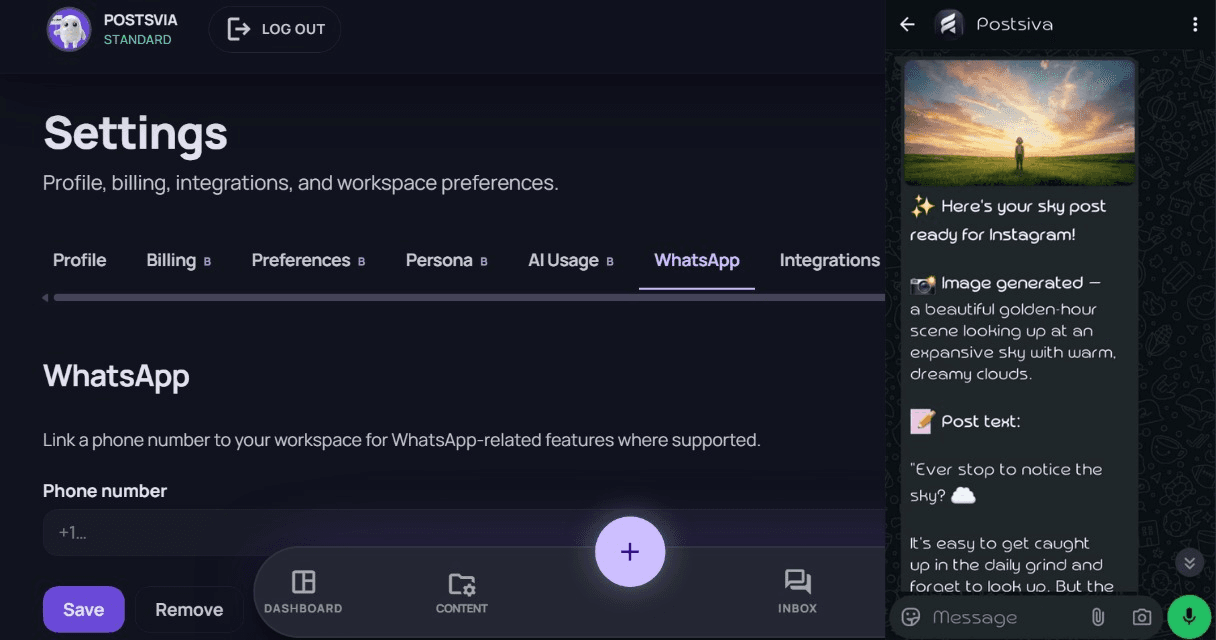The image size is (1216, 640).
Task: Open the Content section
Action: [x=461, y=590]
